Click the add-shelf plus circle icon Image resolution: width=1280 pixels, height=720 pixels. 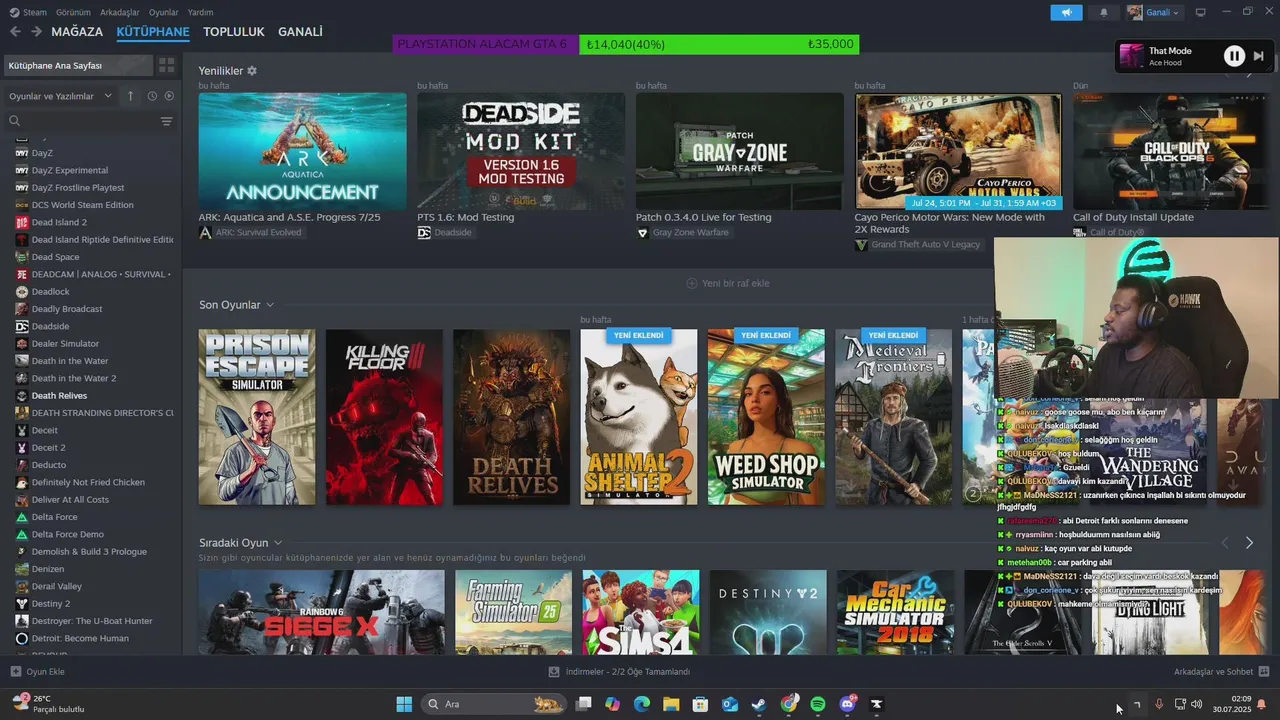pyautogui.click(x=692, y=283)
